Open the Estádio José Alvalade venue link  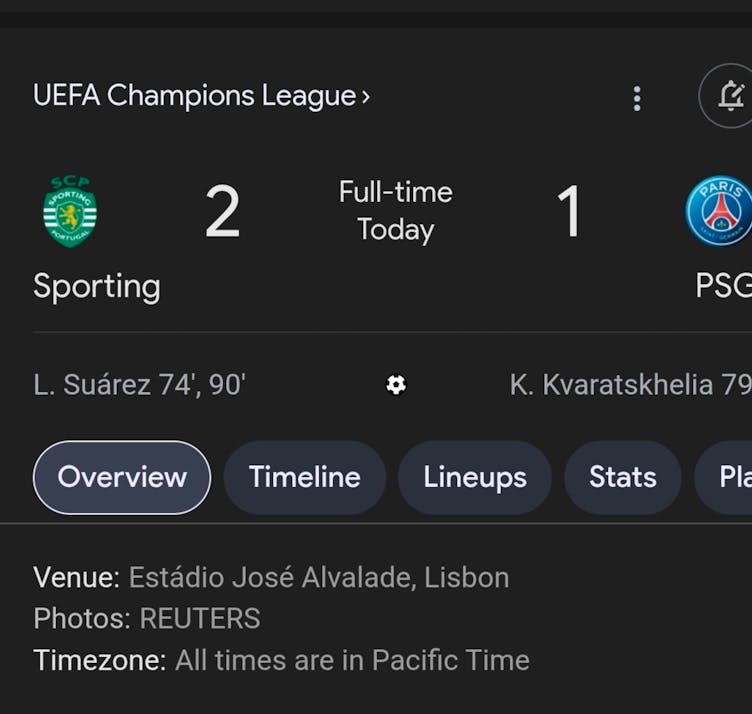tap(318, 577)
